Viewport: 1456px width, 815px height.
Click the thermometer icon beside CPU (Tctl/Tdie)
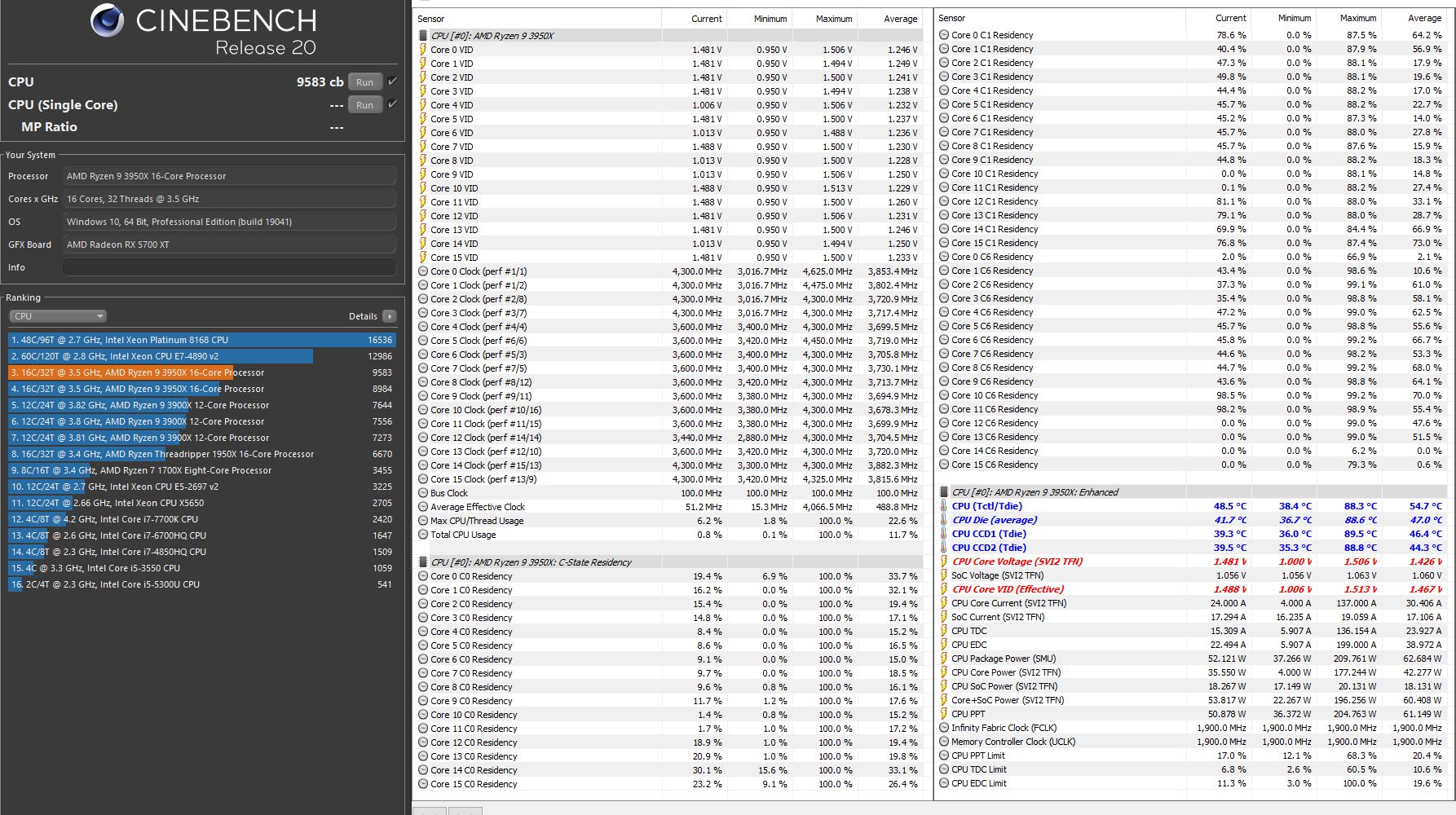pyautogui.click(x=944, y=506)
